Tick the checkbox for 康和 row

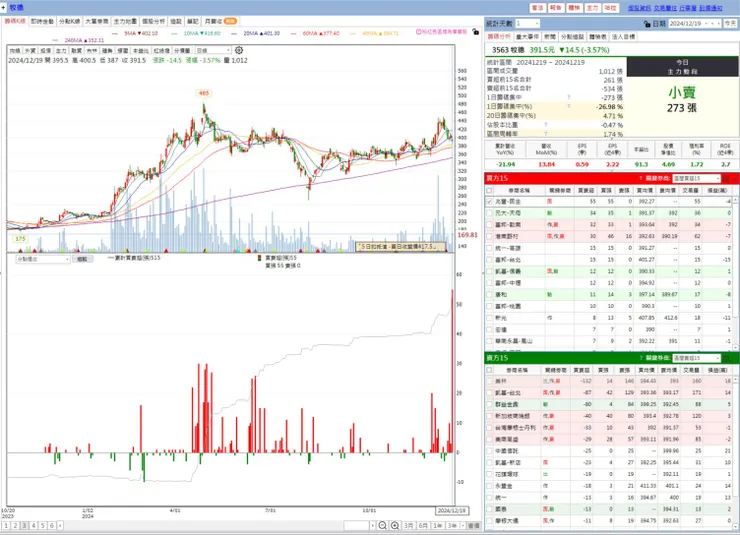point(489,294)
